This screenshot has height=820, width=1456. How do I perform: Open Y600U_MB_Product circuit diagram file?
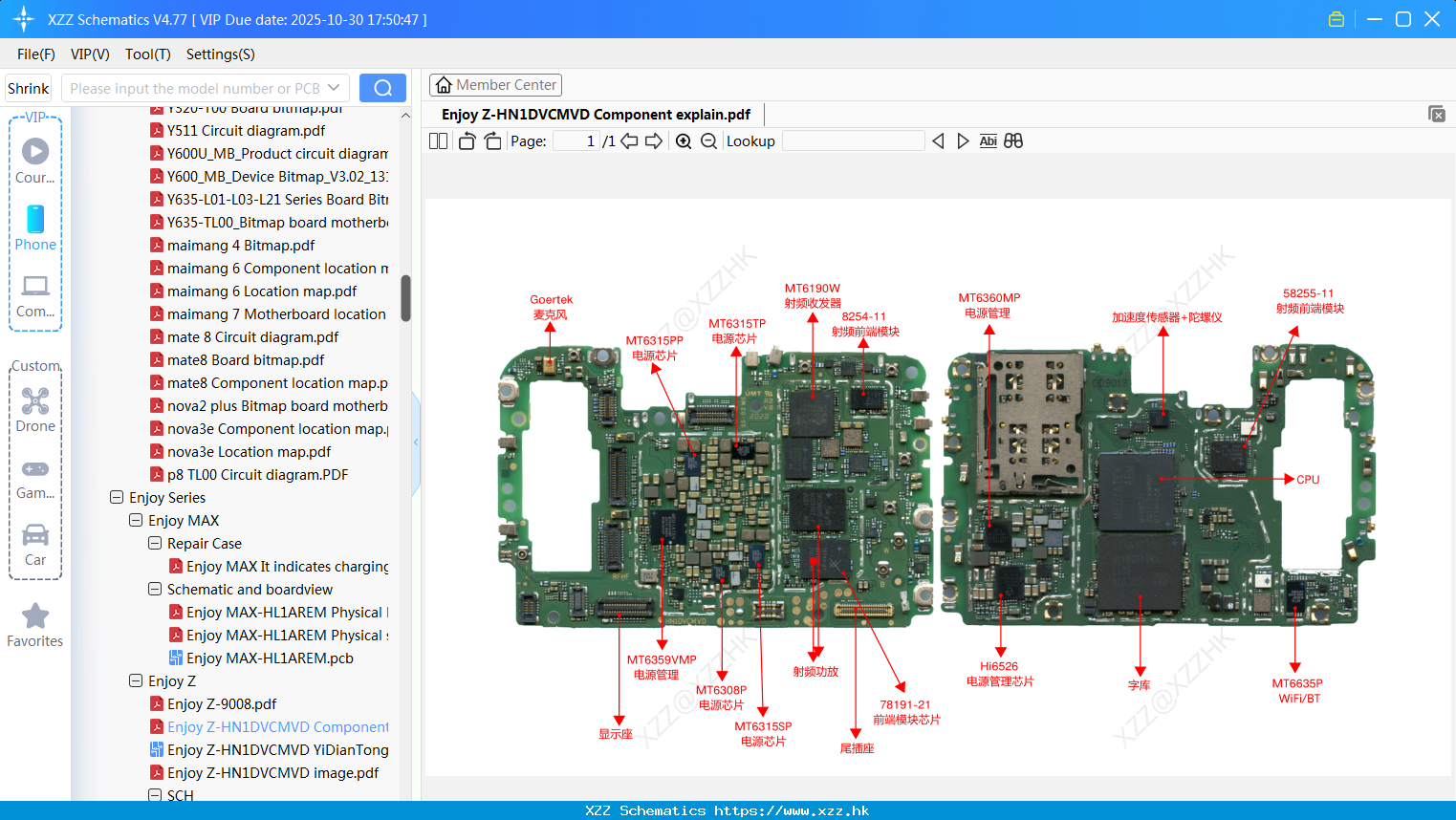277,153
